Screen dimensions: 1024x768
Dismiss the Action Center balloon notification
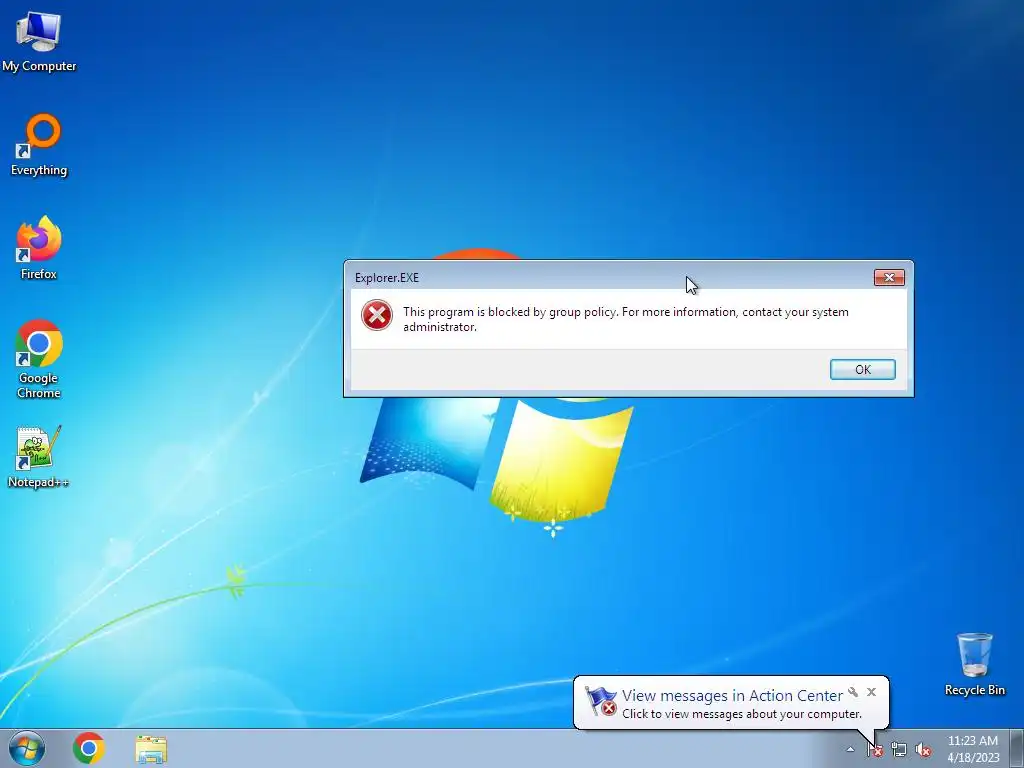pos(871,692)
